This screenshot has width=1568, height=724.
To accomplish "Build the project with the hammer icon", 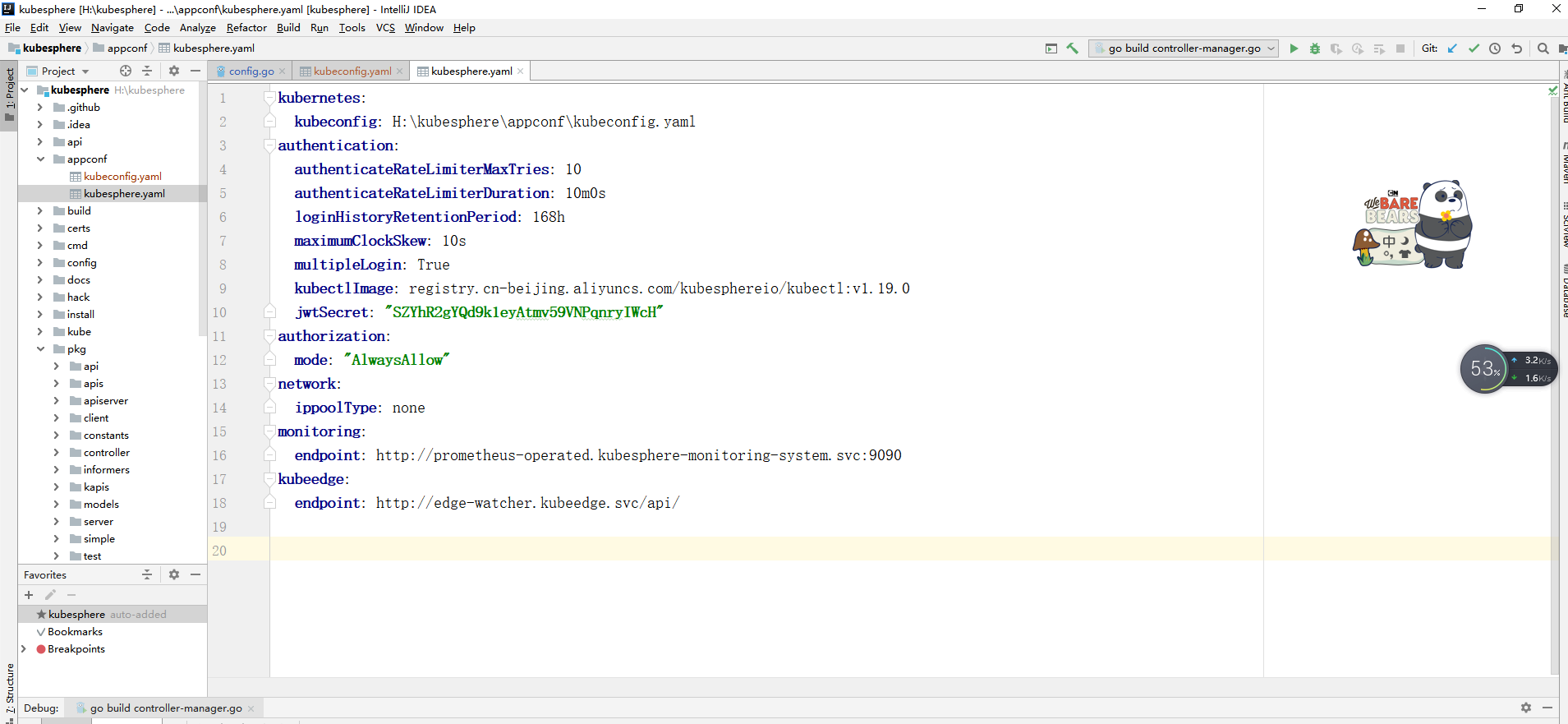I will (1073, 48).
